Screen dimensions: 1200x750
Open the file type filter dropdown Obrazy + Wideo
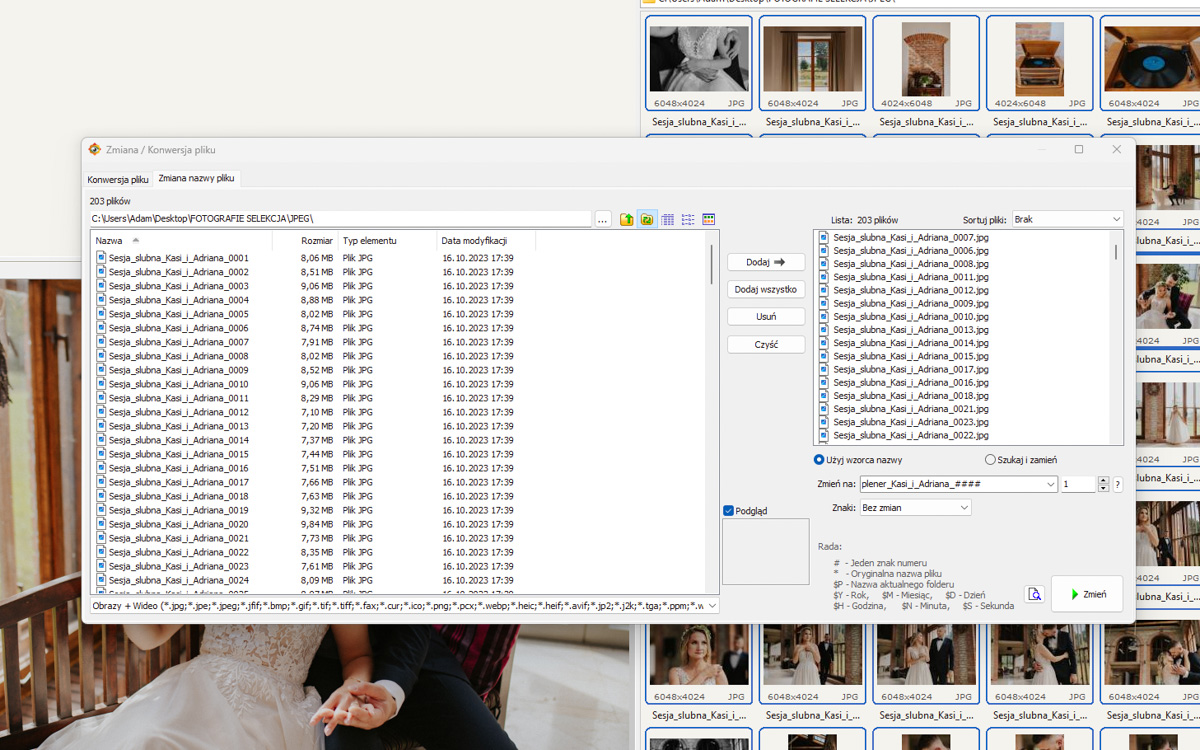click(405, 606)
